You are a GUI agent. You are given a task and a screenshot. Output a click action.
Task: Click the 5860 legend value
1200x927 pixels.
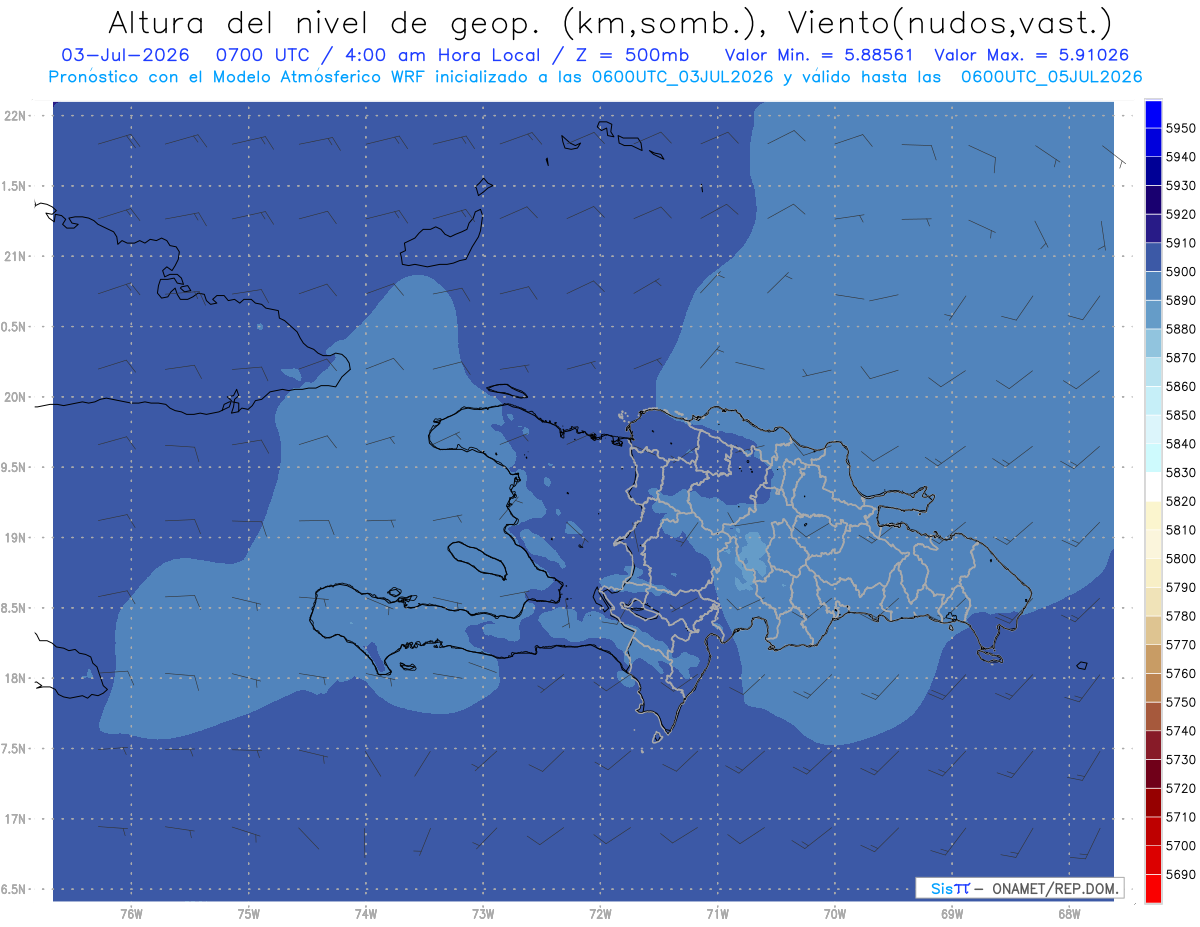[x=1180, y=386]
